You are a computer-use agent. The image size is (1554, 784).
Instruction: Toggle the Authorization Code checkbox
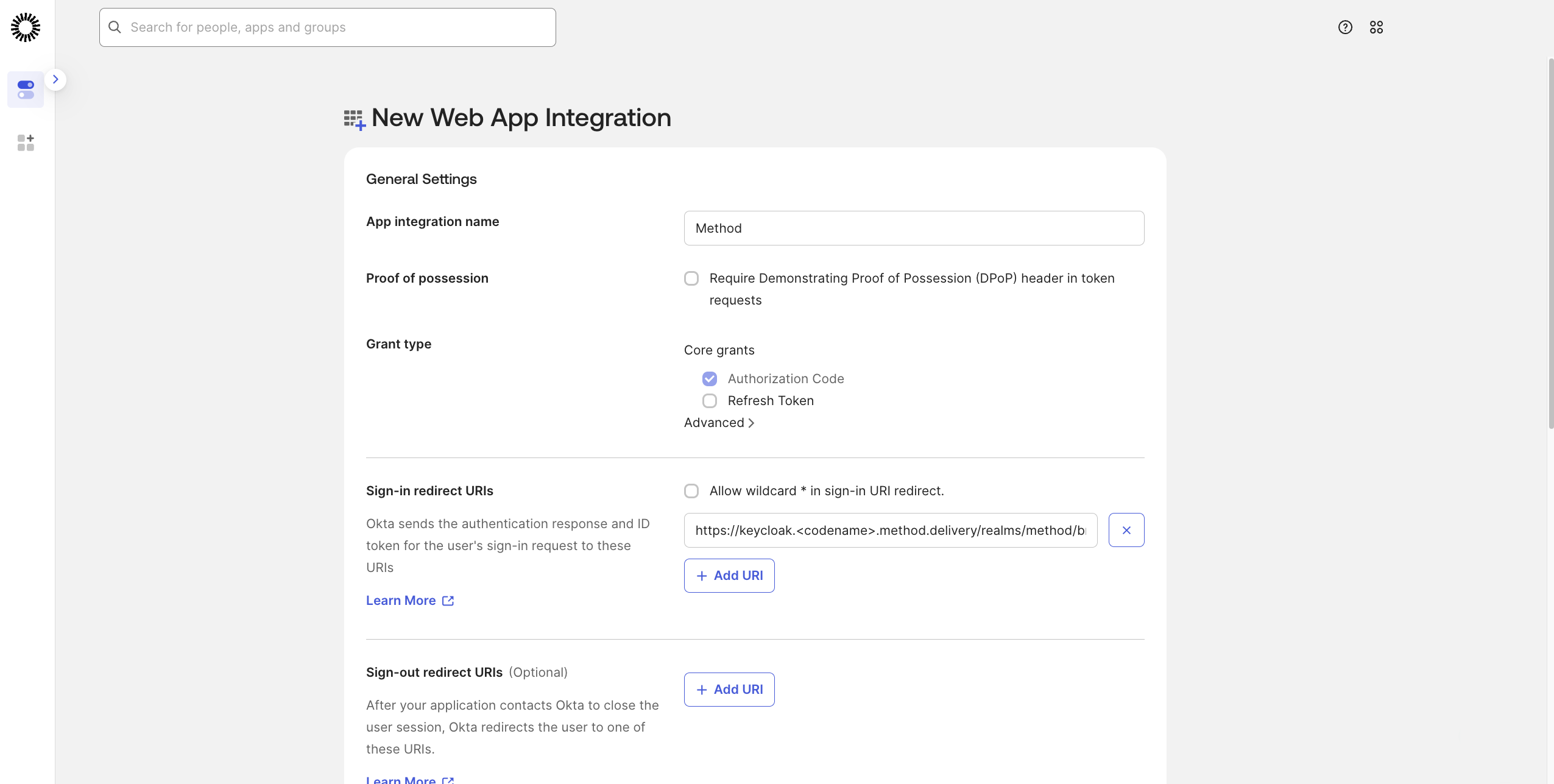point(710,379)
